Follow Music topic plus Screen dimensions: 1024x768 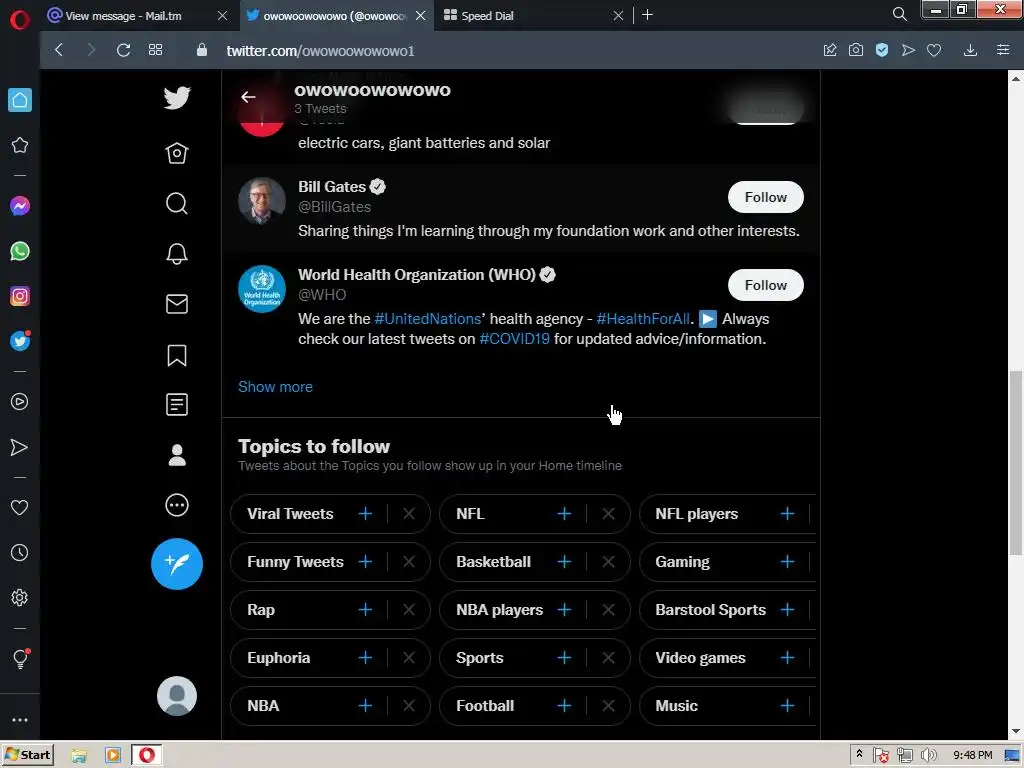[x=787, y=706]
